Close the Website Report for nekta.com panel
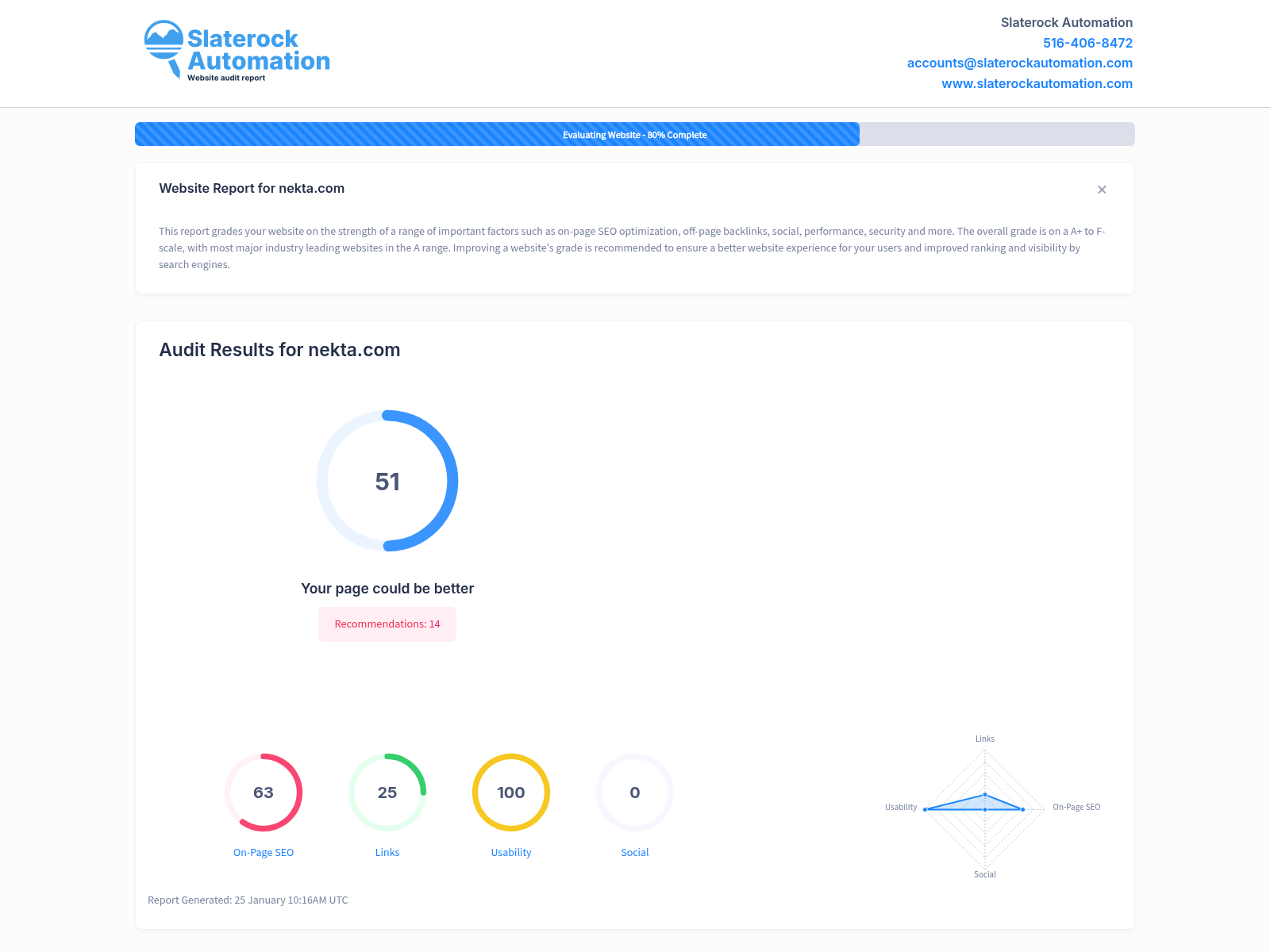This screenshot has height=952, width=1270. 1102,190
